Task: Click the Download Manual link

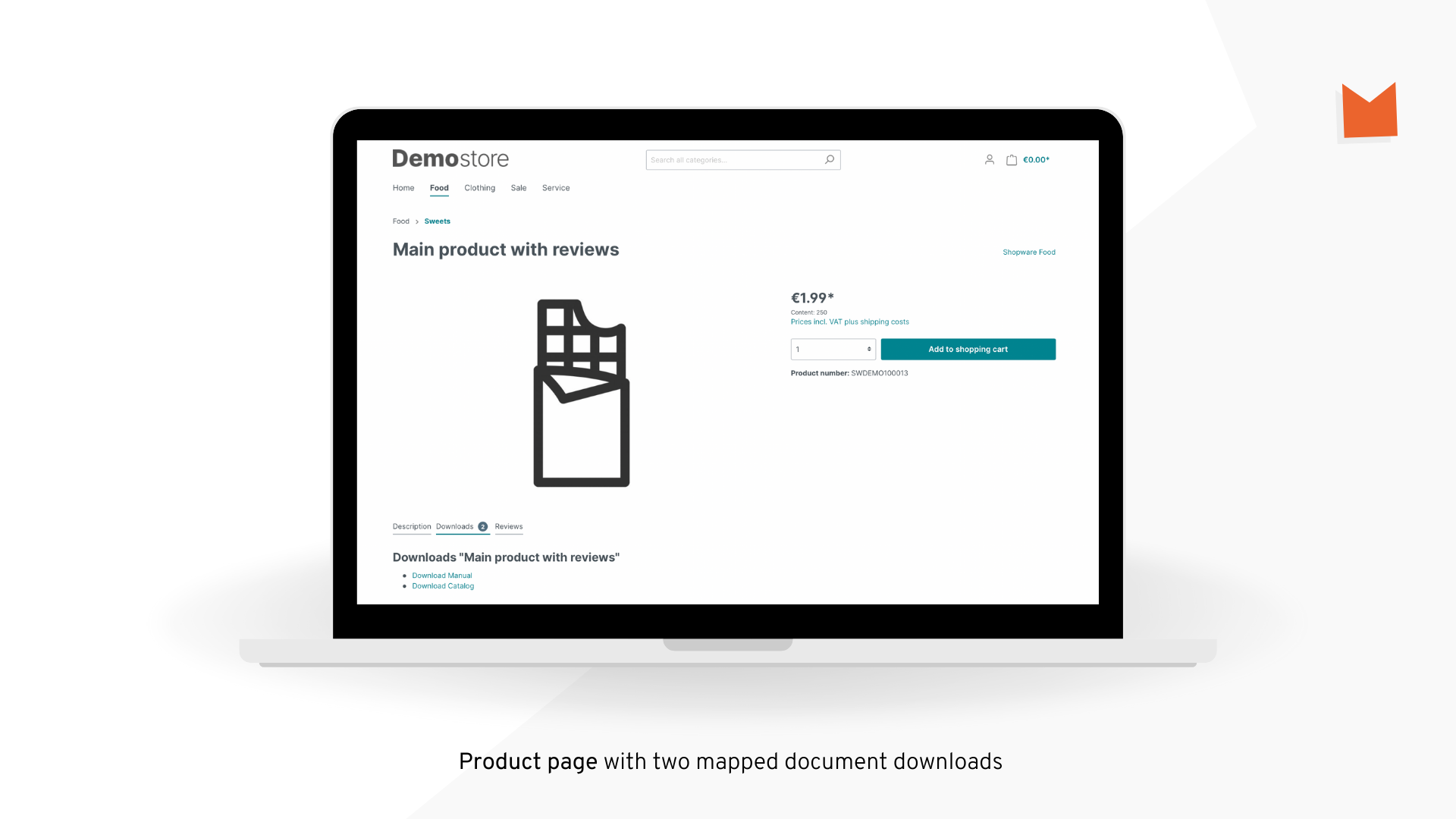Action: pyautogui.click(x=441, y=574)
